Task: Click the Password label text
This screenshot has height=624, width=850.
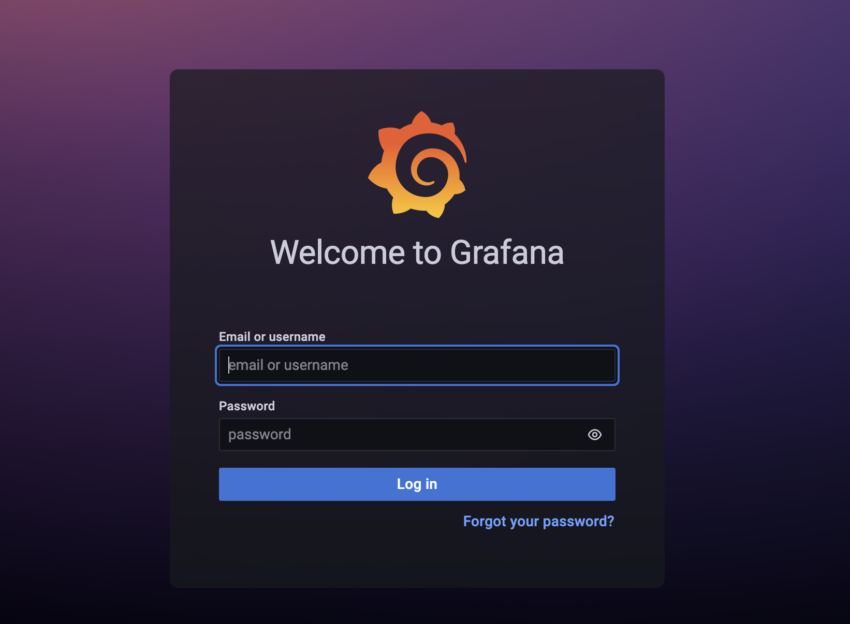Action: click(x=247, y=406)
